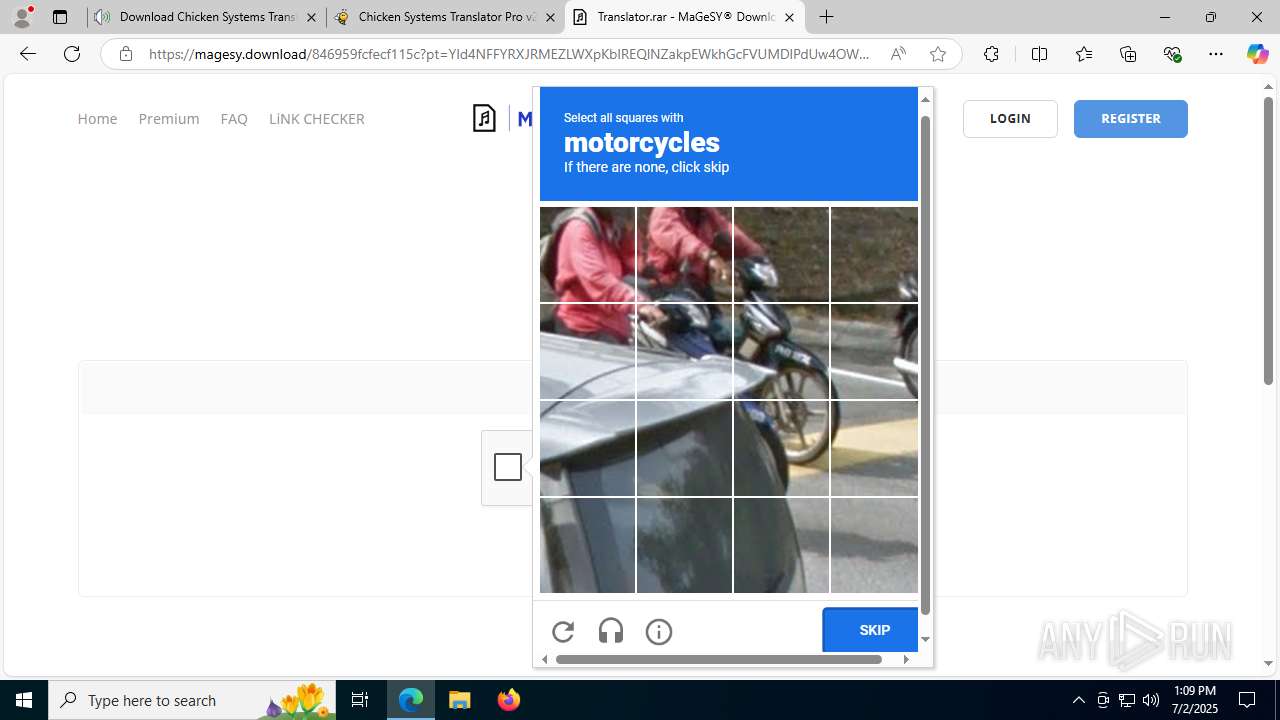Enable Read aloud in address bar
Screen dimensions: 1280x720
pos(898,54)
